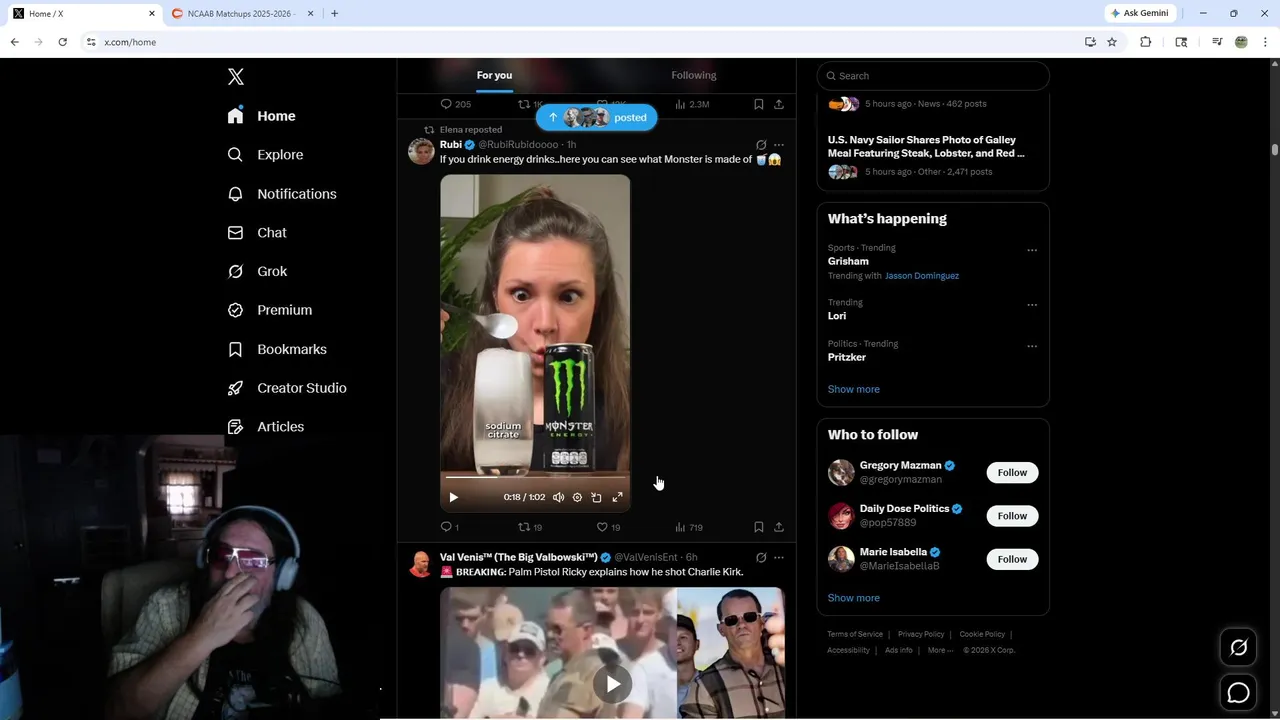Screen dimensions: 1280x720
Task: Open more options on Rubi's post
Action: click(x=779, y=145)
